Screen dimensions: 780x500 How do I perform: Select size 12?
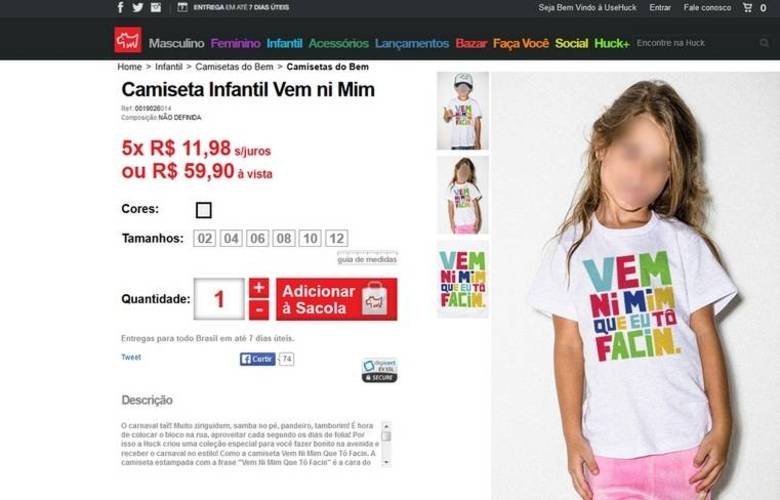(x=336, y=238)
